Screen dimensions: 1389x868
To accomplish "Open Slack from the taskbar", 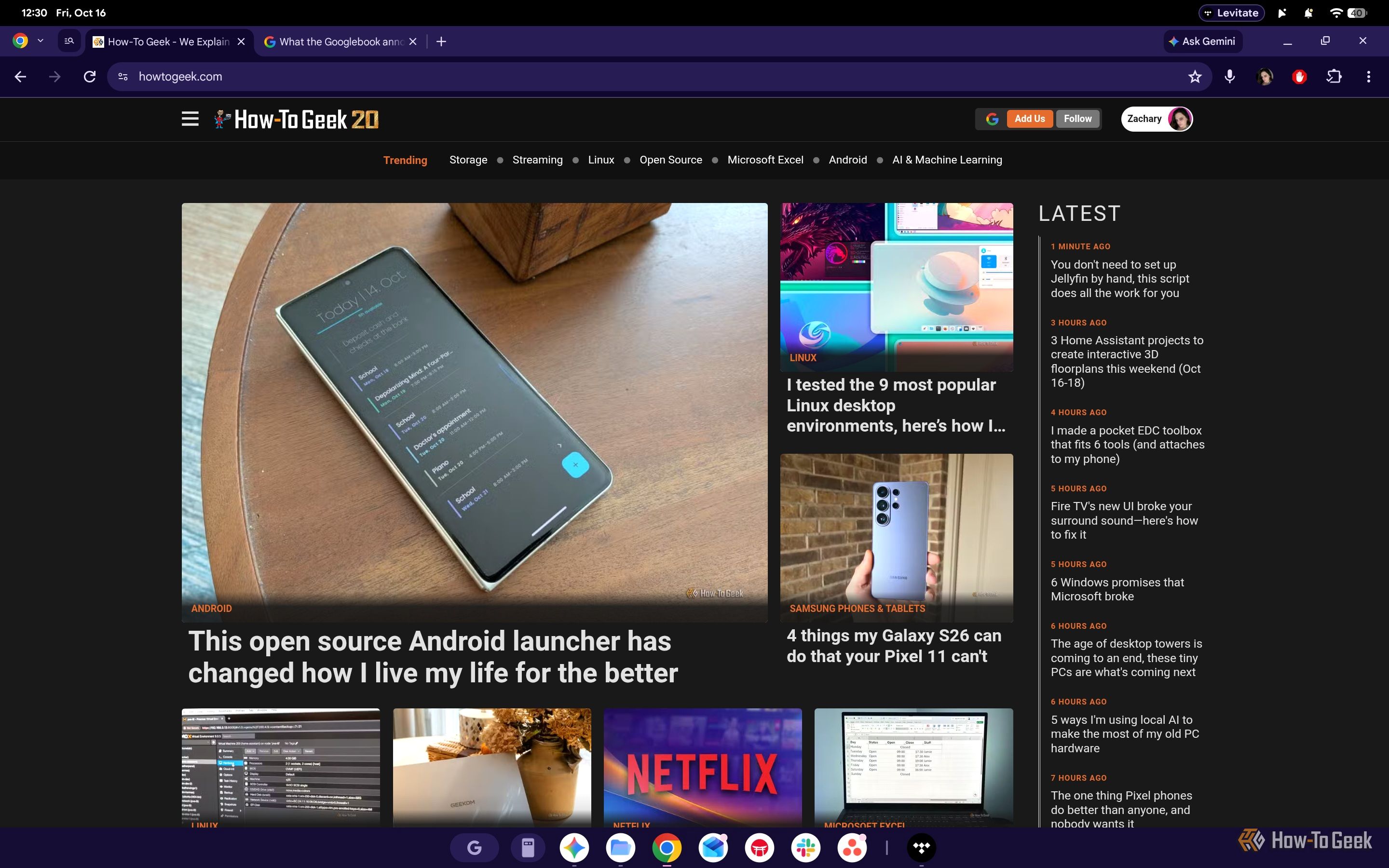I will tap(806, 847).
